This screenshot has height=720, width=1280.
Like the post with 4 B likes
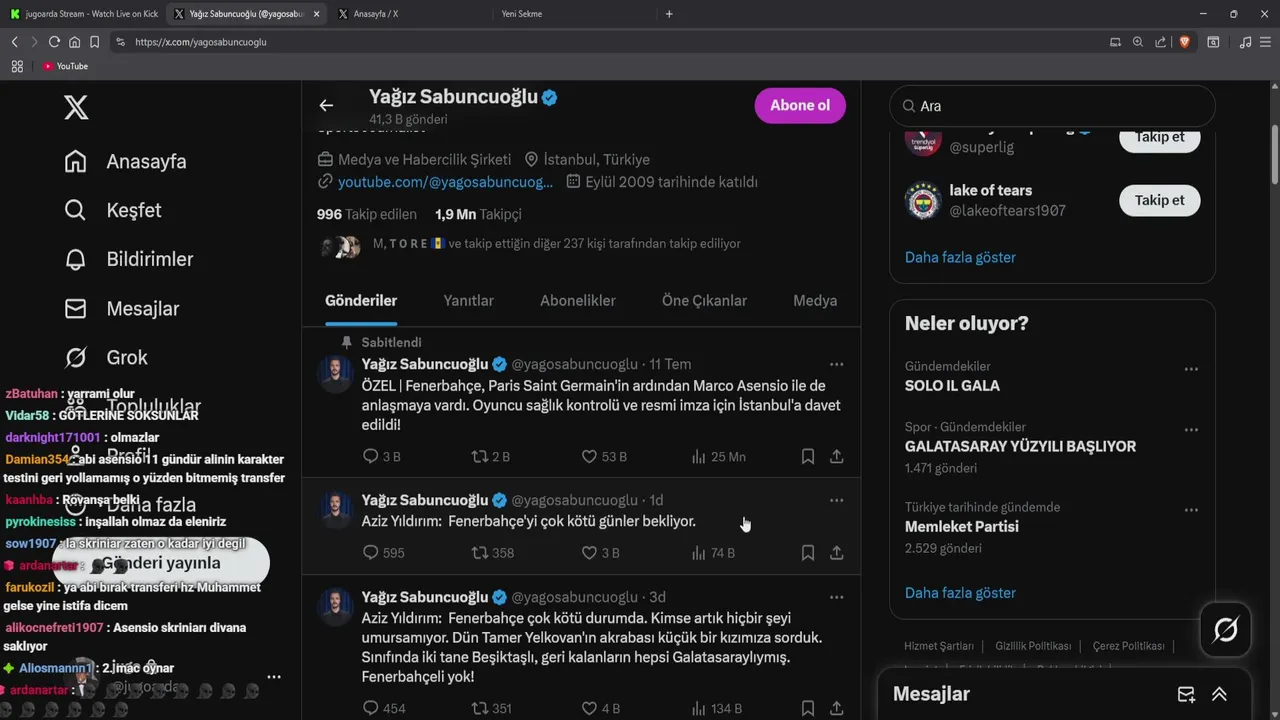click(x=600, y=708)
